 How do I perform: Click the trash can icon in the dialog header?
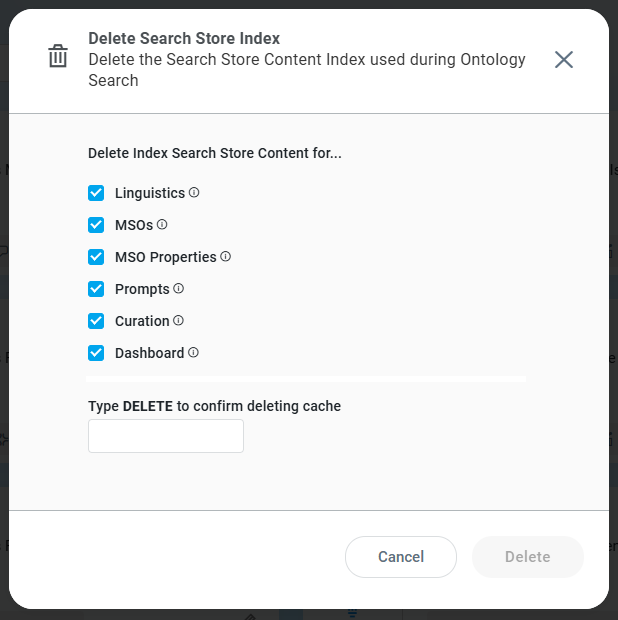[58, 57]
